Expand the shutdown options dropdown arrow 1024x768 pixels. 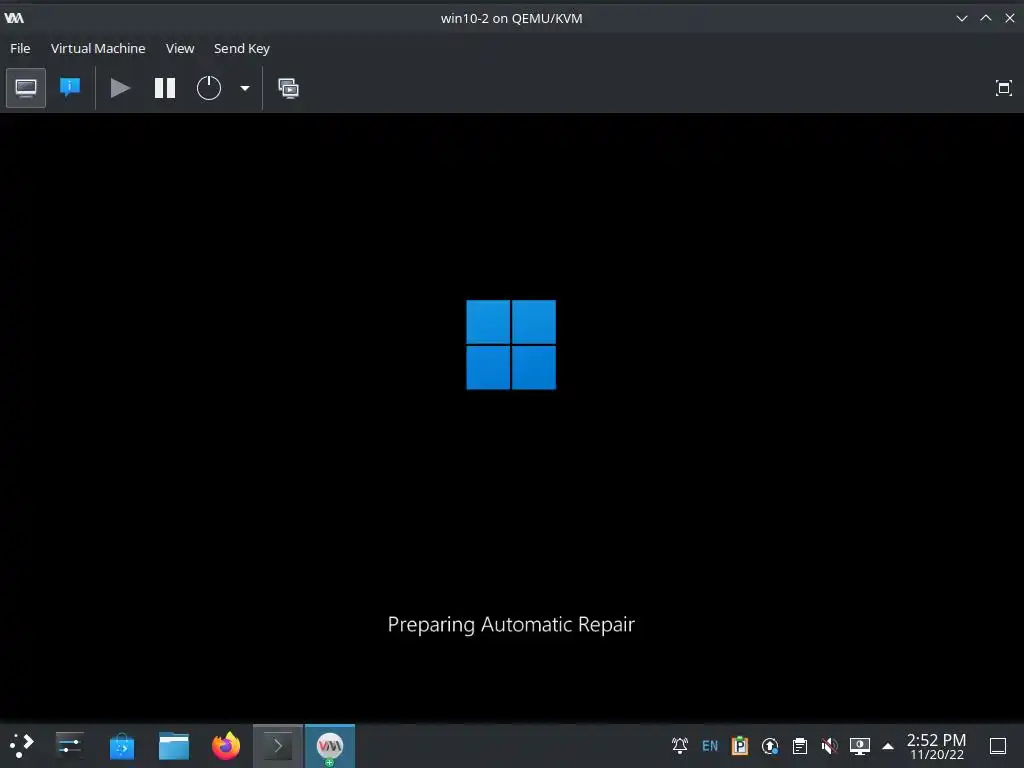pyautogui.click(x=245, y=88)
